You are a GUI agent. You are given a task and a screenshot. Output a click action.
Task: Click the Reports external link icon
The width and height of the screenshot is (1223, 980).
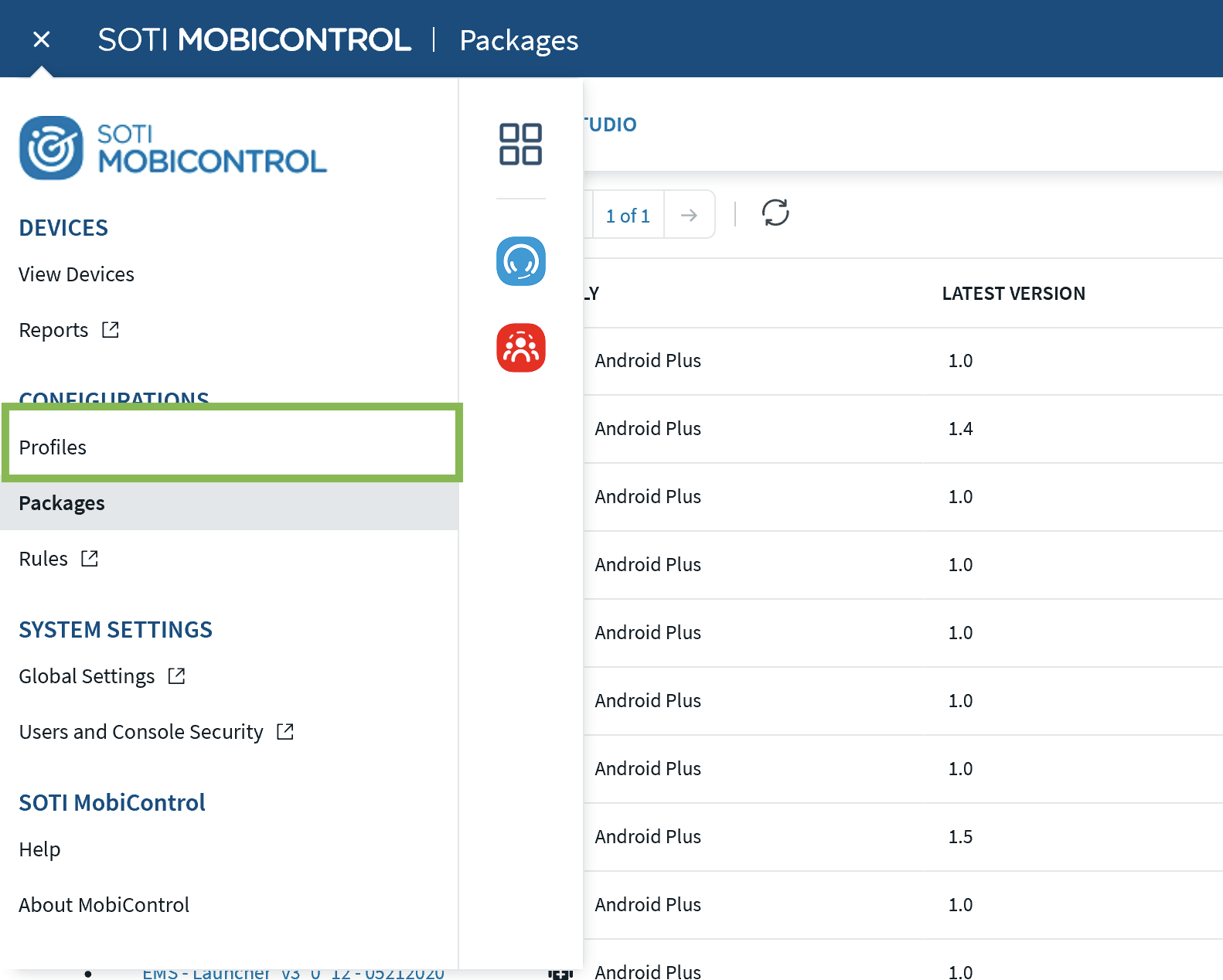click(111, 330)
